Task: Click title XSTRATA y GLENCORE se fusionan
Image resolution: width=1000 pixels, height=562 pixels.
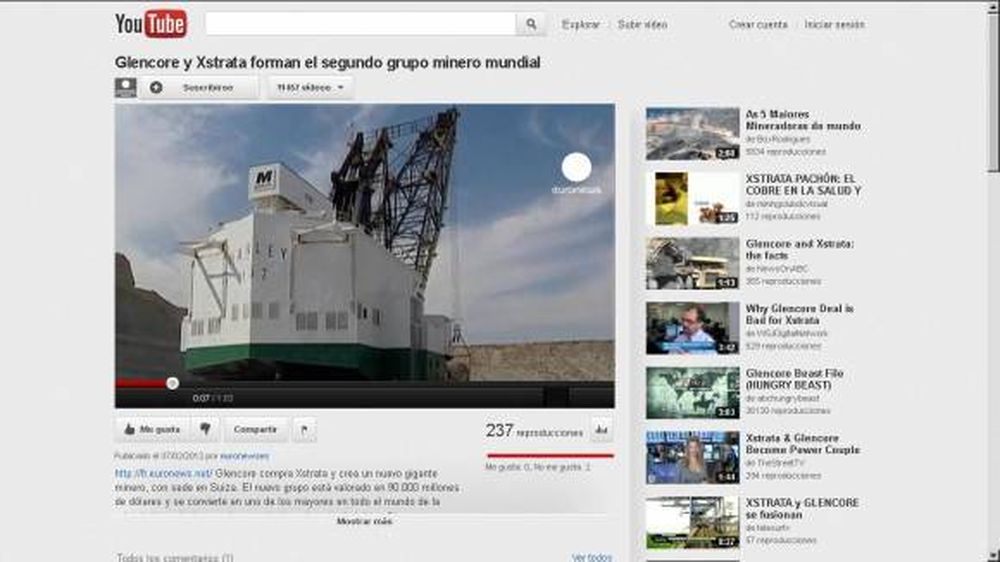Action: click(802, 508)
